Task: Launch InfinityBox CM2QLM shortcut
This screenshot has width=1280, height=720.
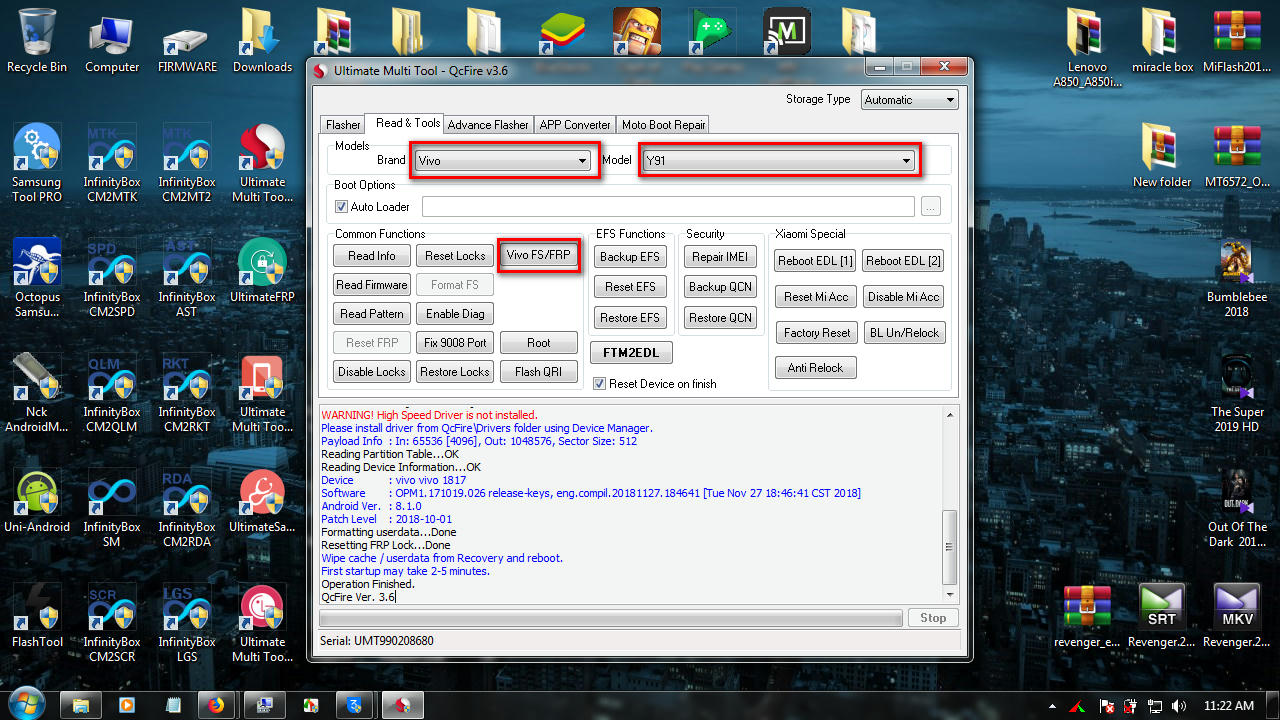Action: [112, 393]
